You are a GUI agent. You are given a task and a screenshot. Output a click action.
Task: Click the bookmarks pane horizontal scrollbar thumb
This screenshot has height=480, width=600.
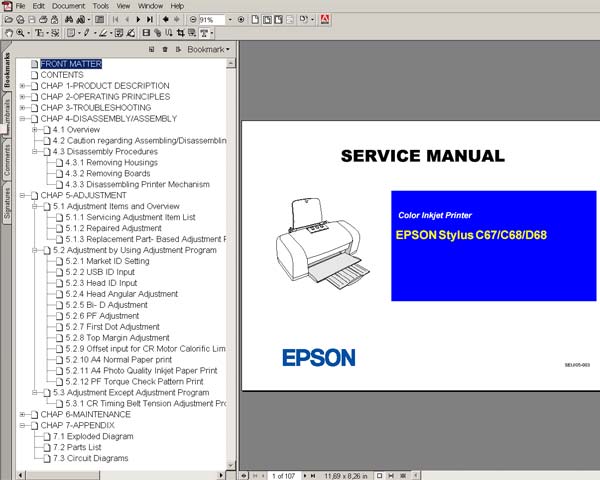point(63,475)
